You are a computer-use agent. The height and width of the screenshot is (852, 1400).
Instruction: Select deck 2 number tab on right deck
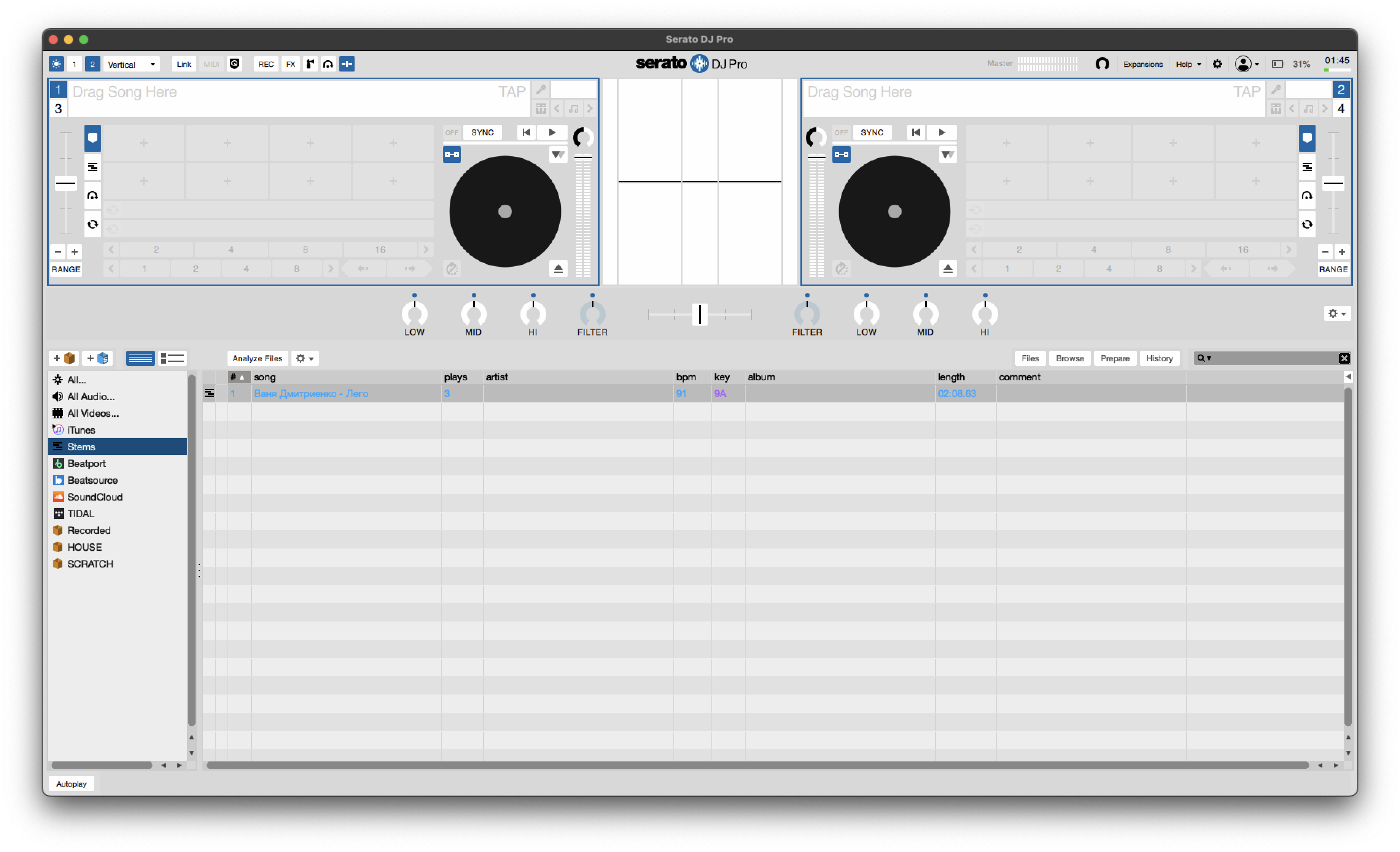(1341, 90)
